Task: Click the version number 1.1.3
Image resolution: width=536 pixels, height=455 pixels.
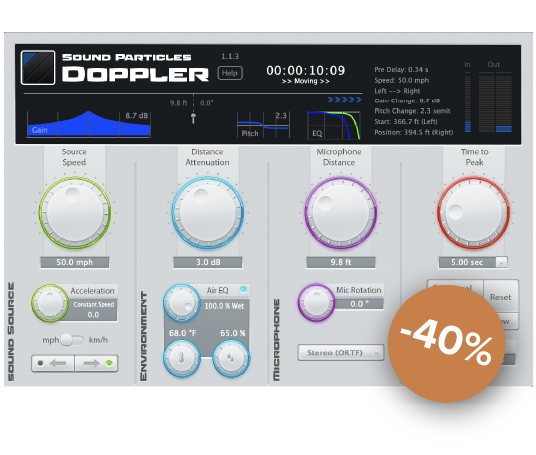Action: point(230,56)
